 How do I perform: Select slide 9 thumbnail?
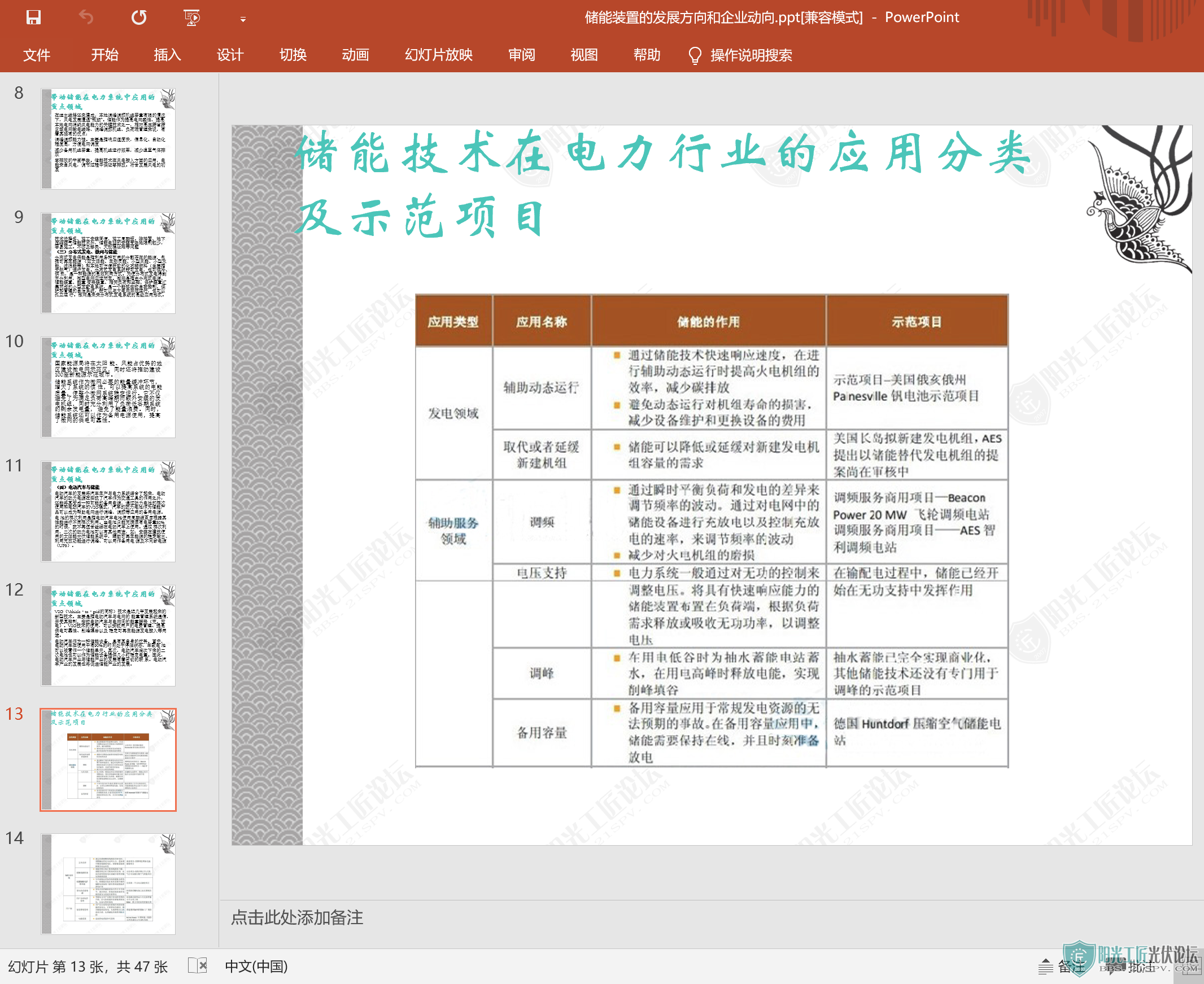click(x=108, y=263)
